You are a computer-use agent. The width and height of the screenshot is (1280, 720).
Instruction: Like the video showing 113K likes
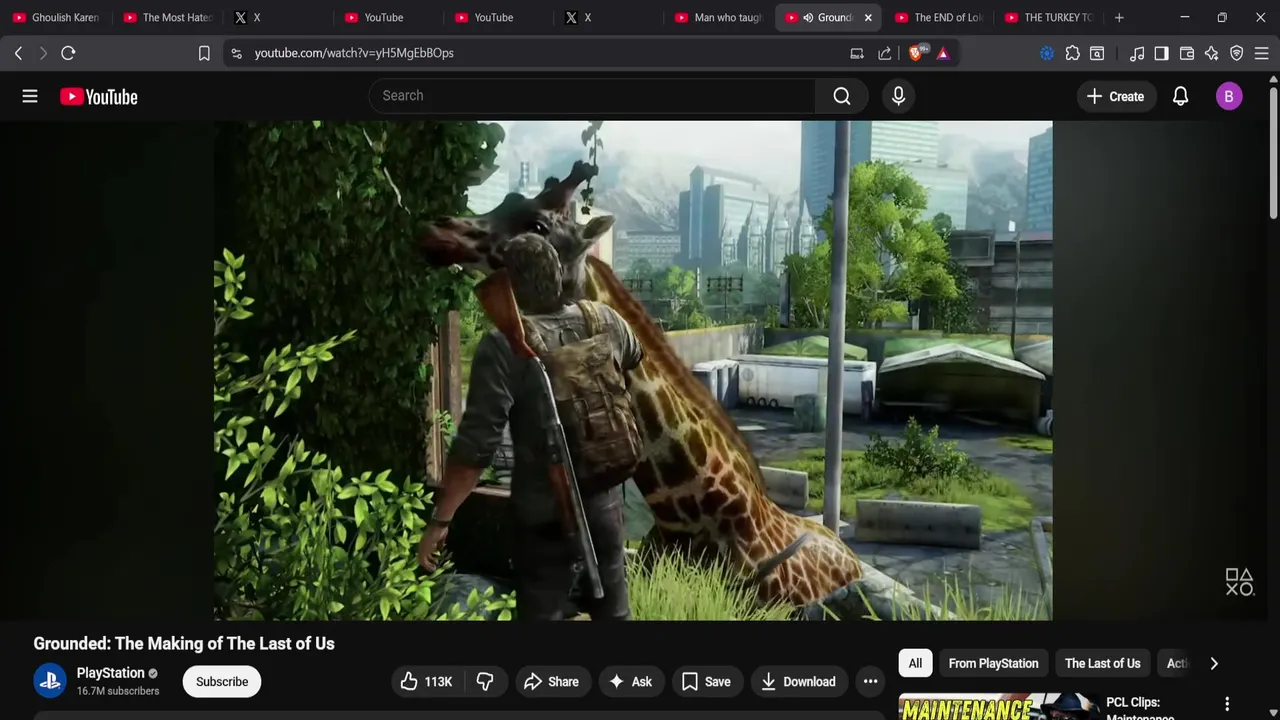[427, 682]
